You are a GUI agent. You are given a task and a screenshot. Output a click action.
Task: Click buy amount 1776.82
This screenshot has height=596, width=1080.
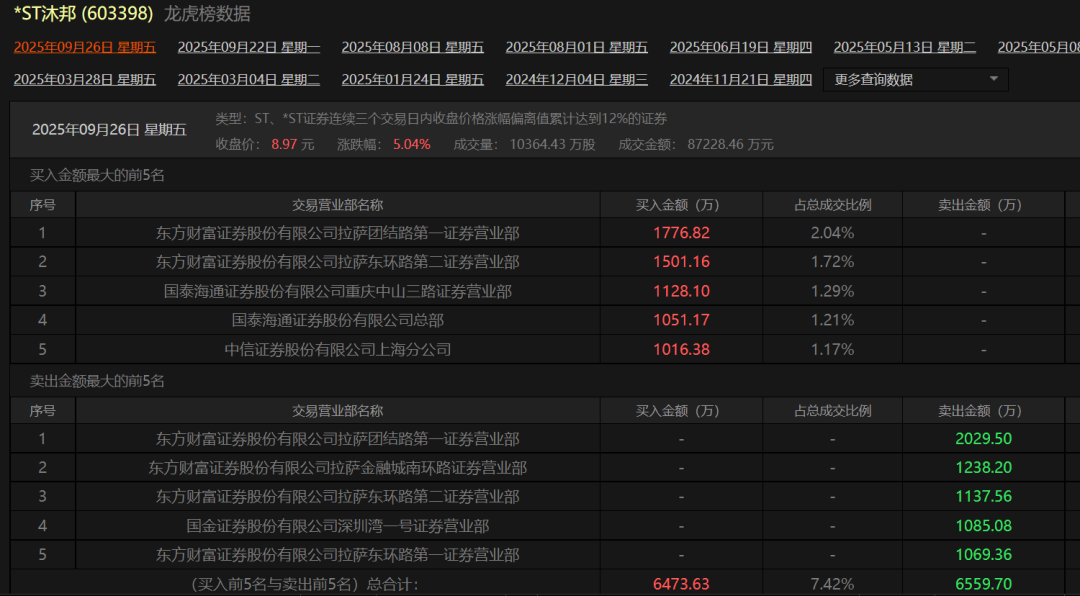681,233
